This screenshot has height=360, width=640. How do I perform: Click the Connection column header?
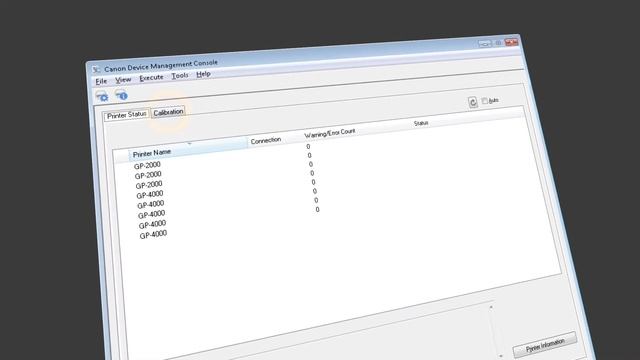click(266, 140)
